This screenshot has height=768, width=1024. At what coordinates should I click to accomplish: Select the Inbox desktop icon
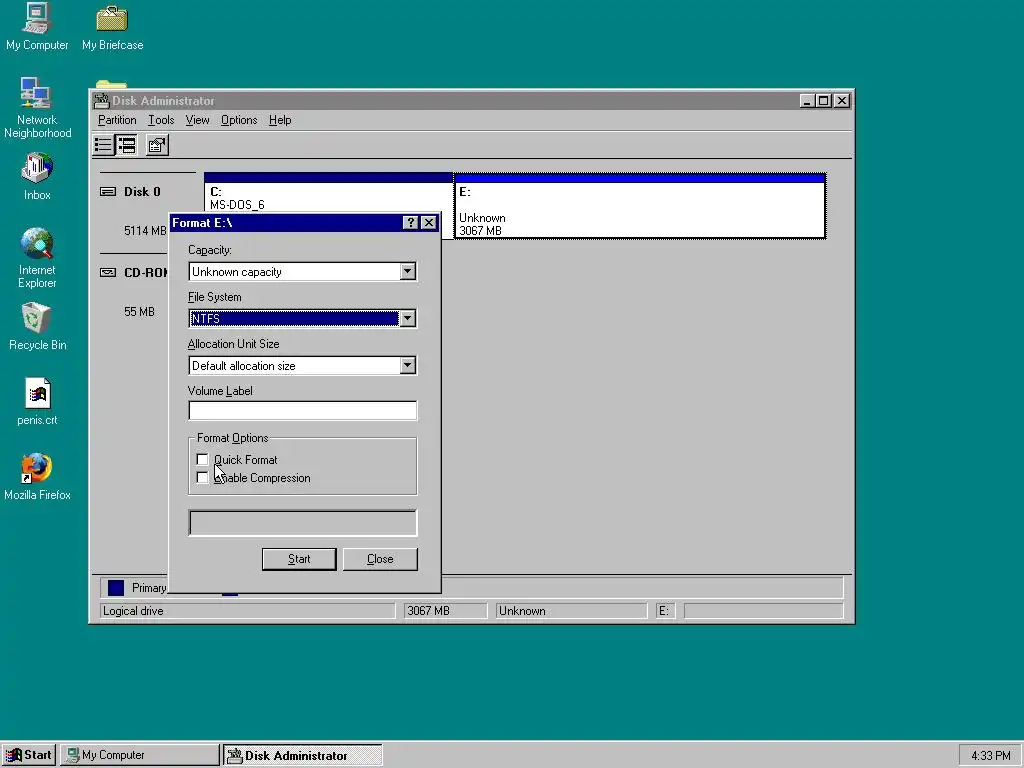(37, 176)
